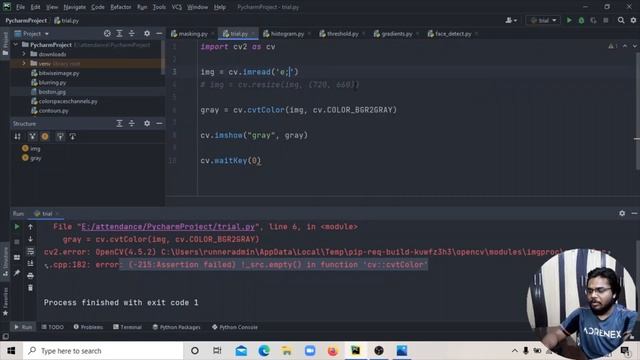This screenshot has height=360, width=640.
Task: Open the trial.py traceback link
Action: (x=168, y=227)
